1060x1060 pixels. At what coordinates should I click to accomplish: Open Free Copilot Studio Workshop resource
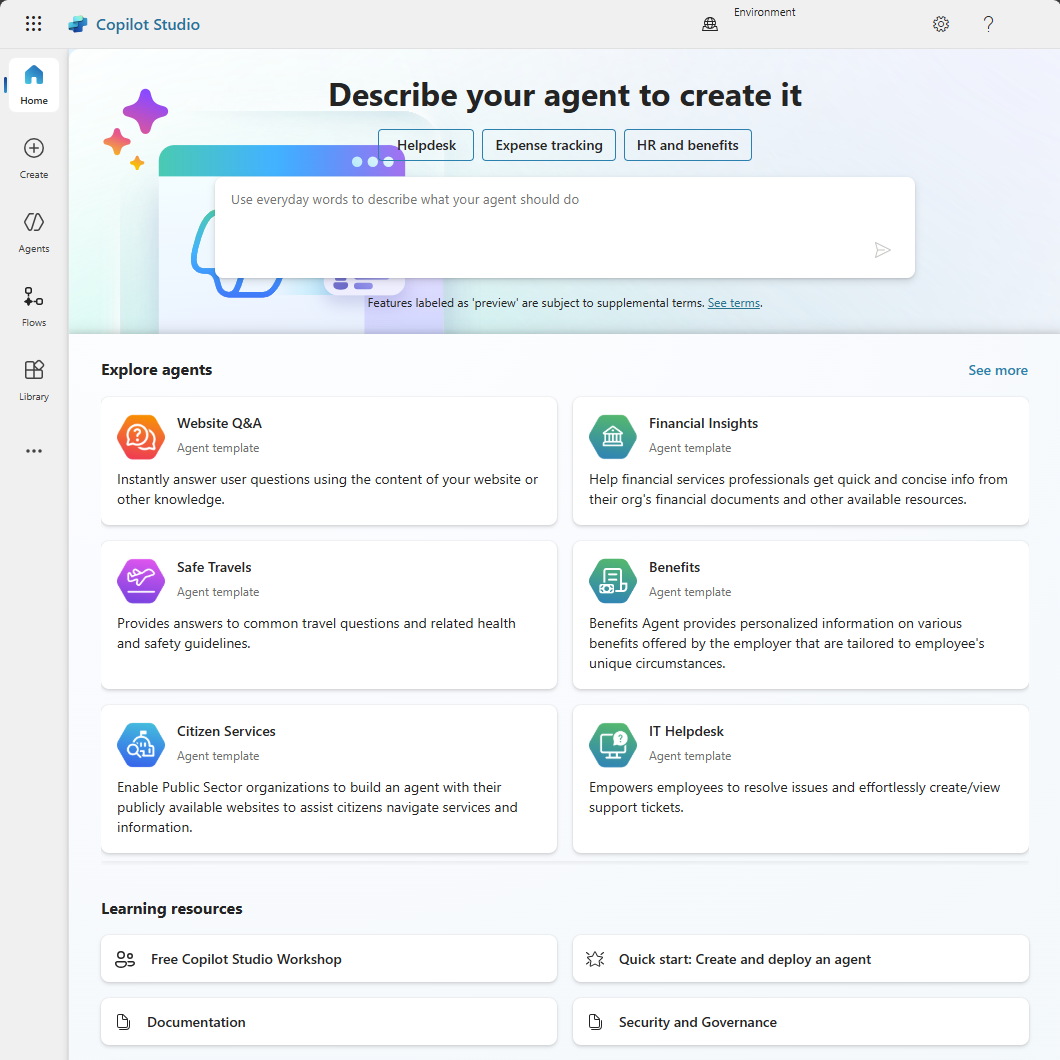pos(329,959)
